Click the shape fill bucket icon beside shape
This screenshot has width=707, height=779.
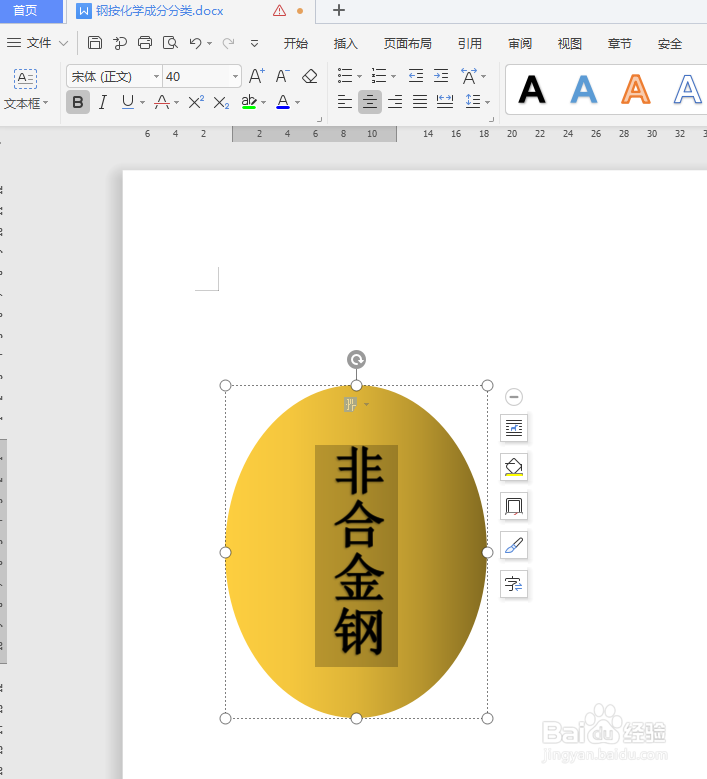pyautogui.click(x=514, y=467)
